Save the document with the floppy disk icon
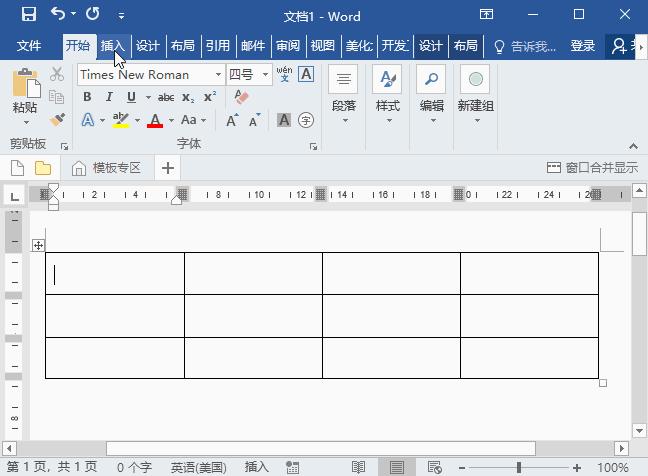The width and height of the screenshot is (648, 476). pyautogui.click(x=29, y=14)
